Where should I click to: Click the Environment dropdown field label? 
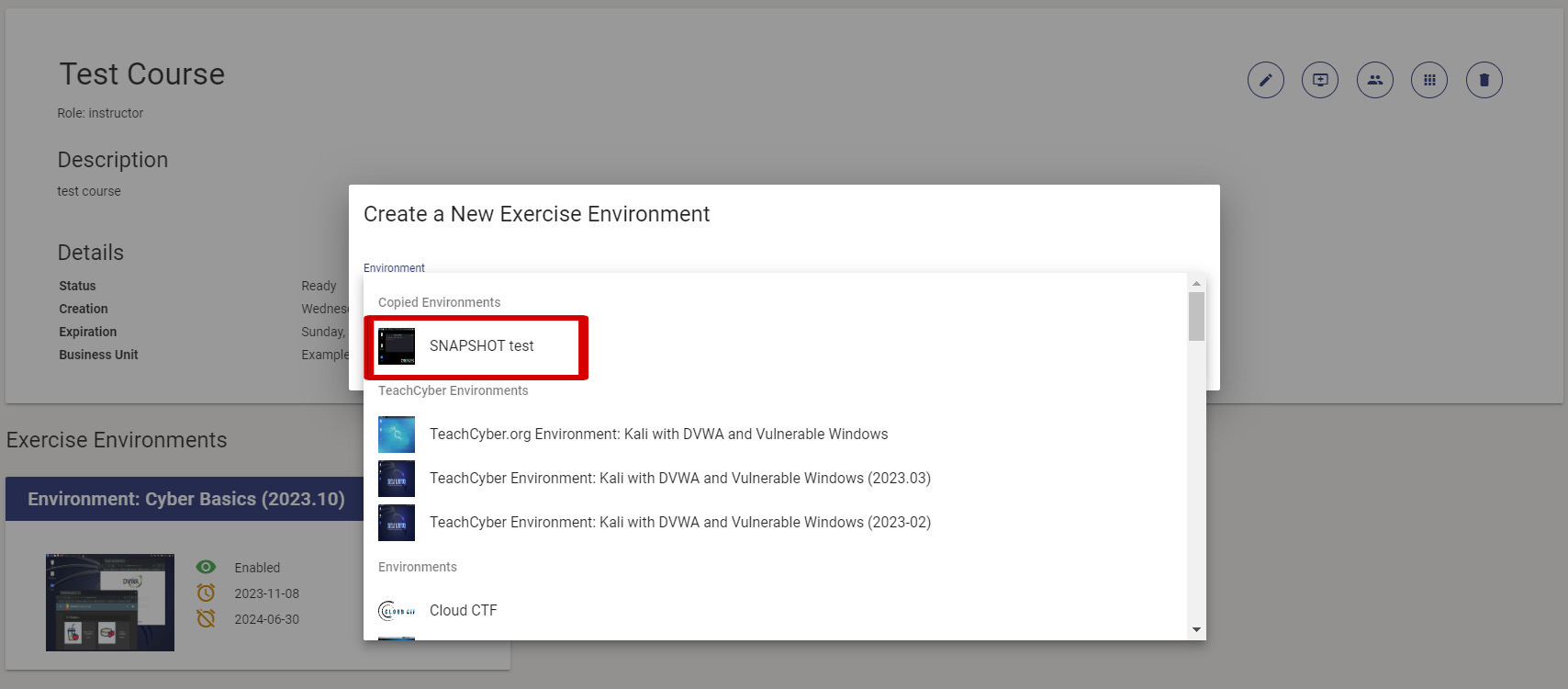coord(394,268)
